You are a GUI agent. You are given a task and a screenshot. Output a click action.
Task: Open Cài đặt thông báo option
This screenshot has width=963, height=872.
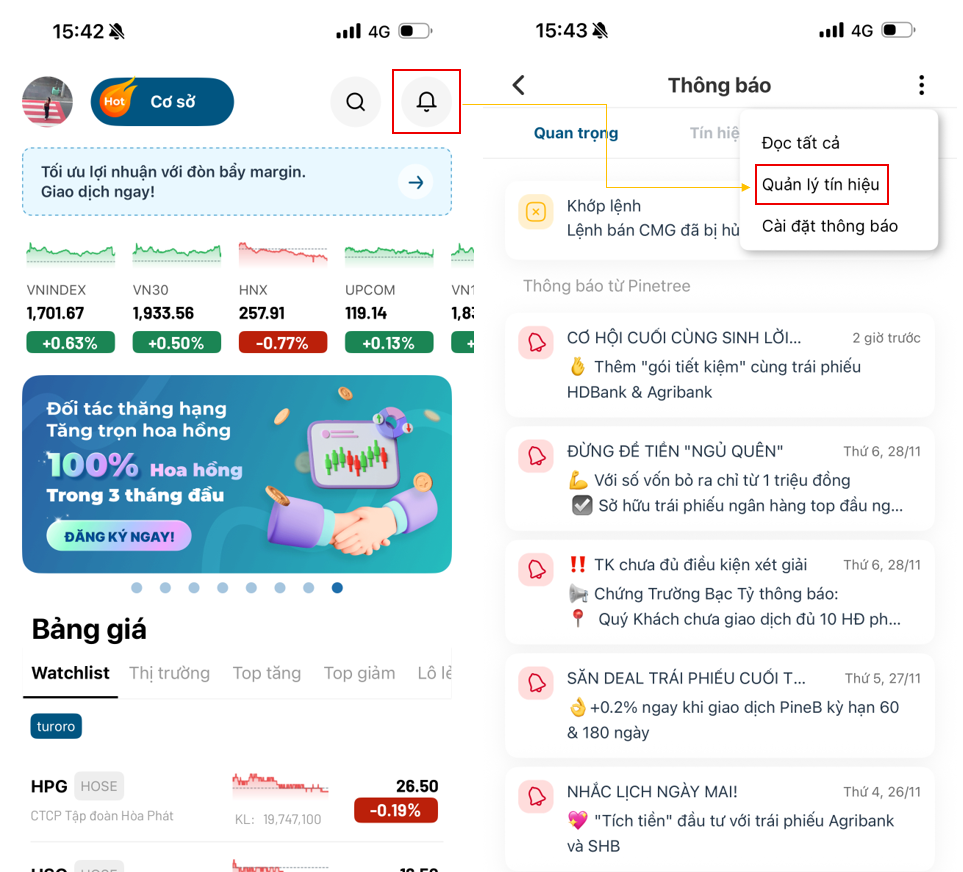[x=830, y=226]
